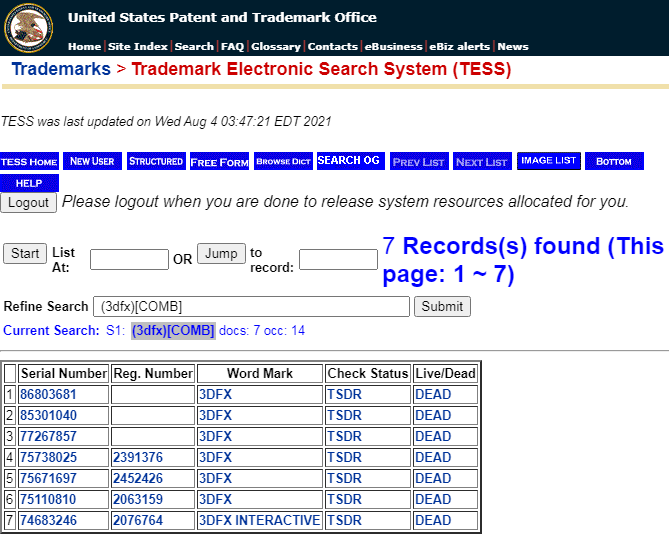Viewport: 669px width, 534px height.
Task: Open 3DFX word mark for 86803681
Action: coord(215,395)
